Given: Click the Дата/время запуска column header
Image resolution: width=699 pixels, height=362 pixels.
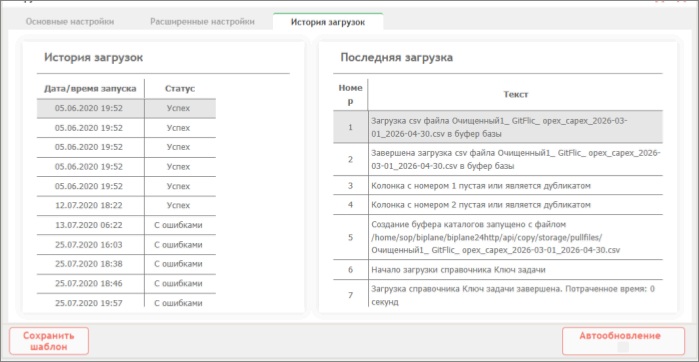Looking at the screenshot, I should 90,89.
